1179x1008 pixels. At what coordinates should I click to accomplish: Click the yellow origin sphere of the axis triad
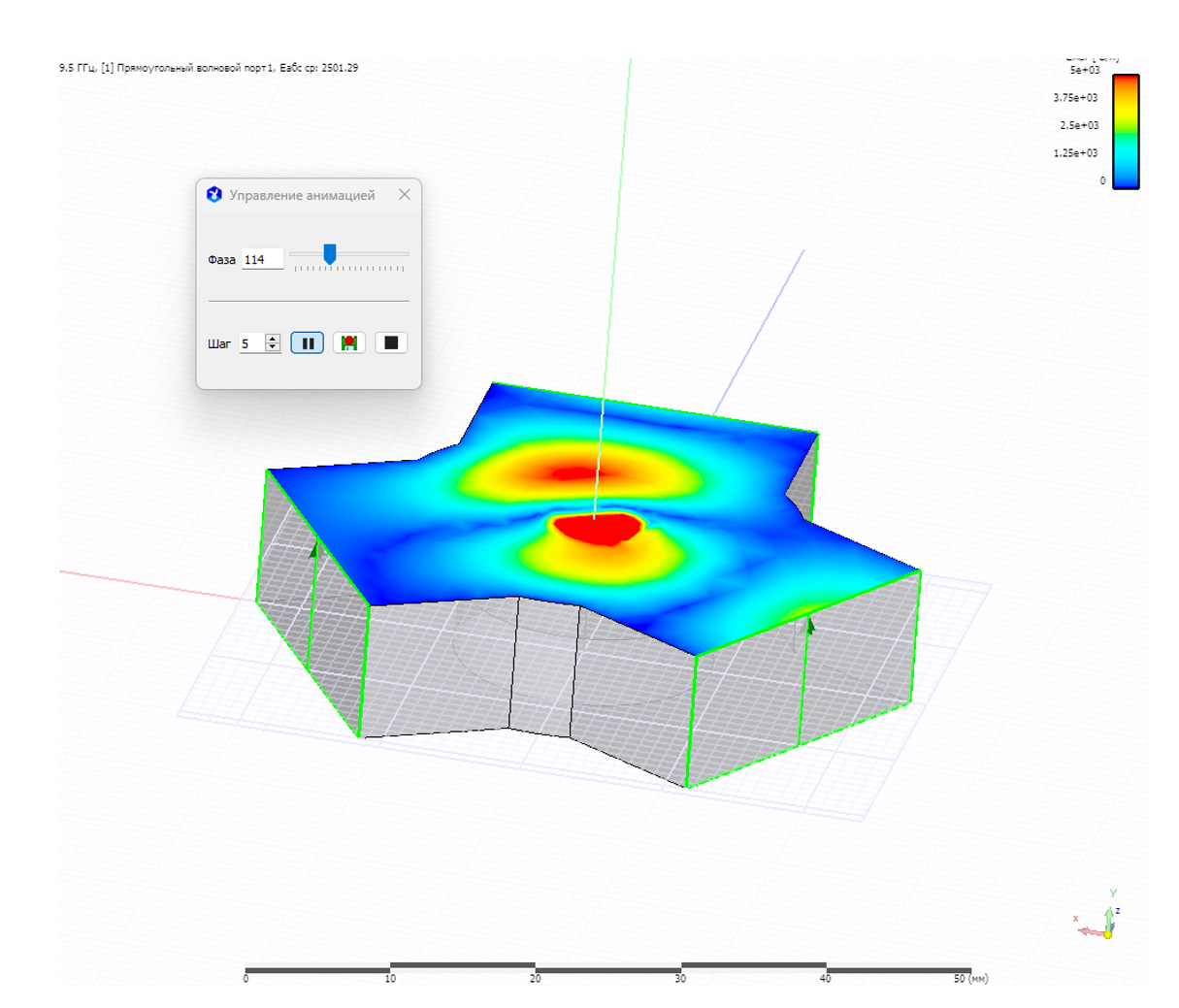click(x=1107, y=934)
